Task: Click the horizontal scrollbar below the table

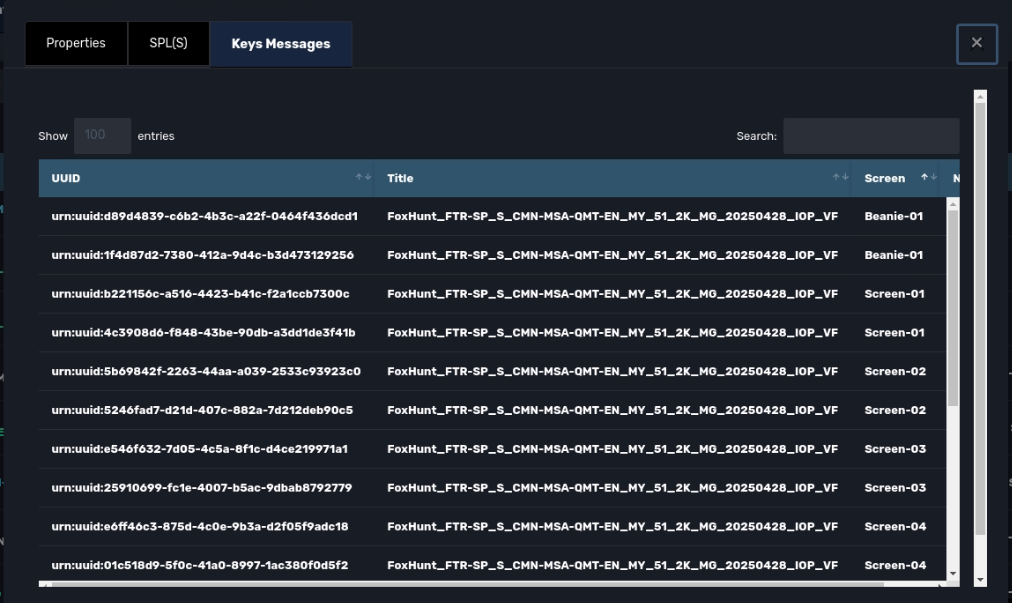Action: click(400, 583)
